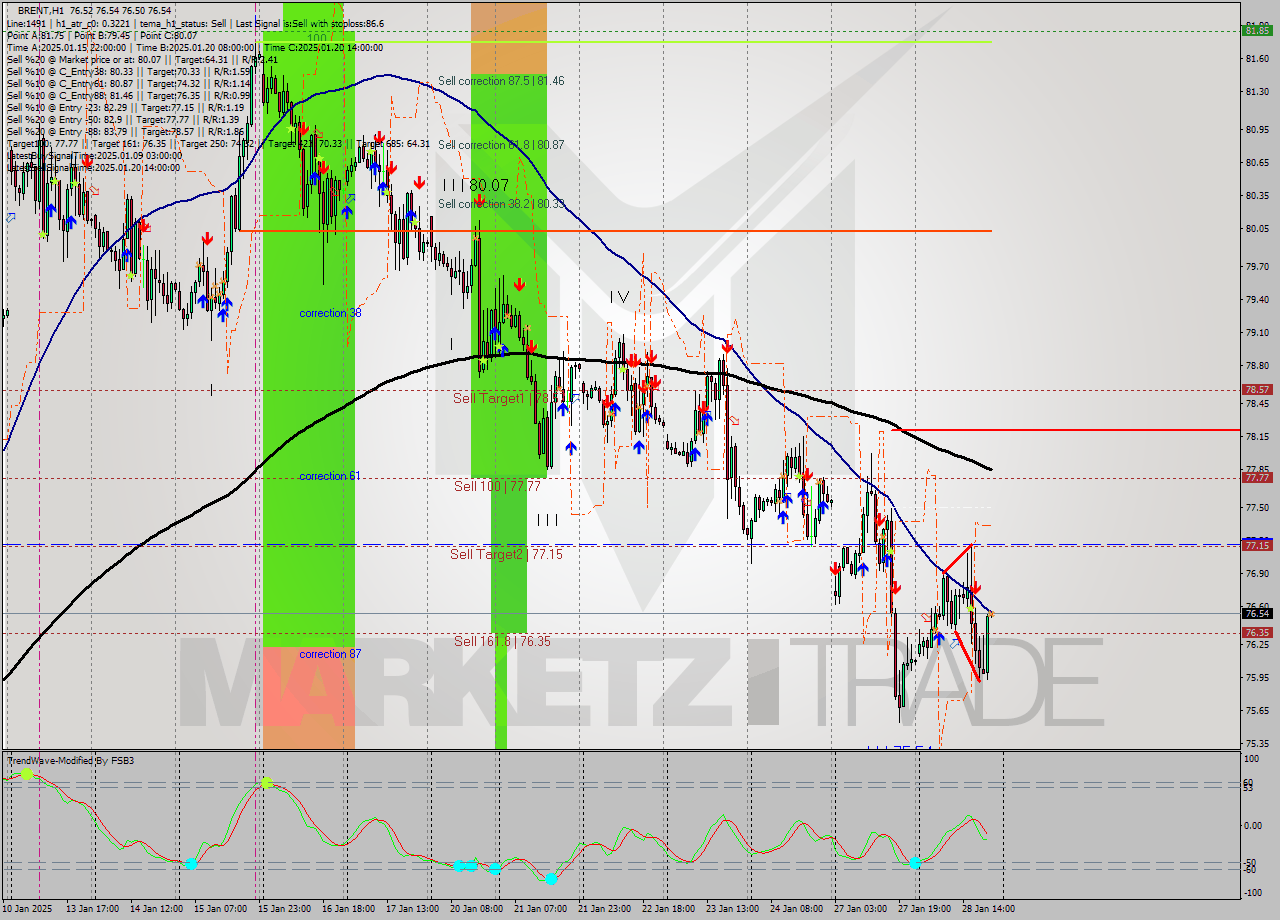Screen dimensions: 1280x920
Task: Click the 0.00 level on the indicator scale
Action: (x=1254, y=825)
